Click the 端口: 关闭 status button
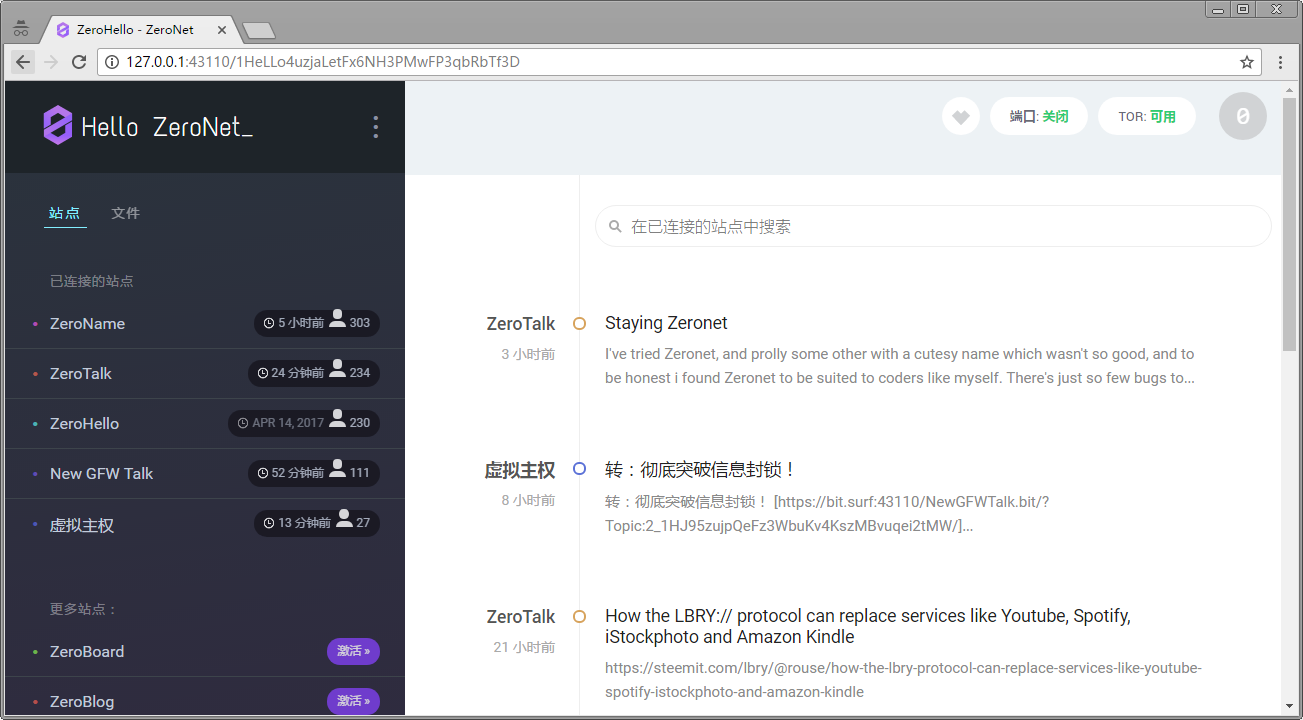The height and width of the screenshot is (720, 1303). pyautogui.click(x=1039, y=117)
